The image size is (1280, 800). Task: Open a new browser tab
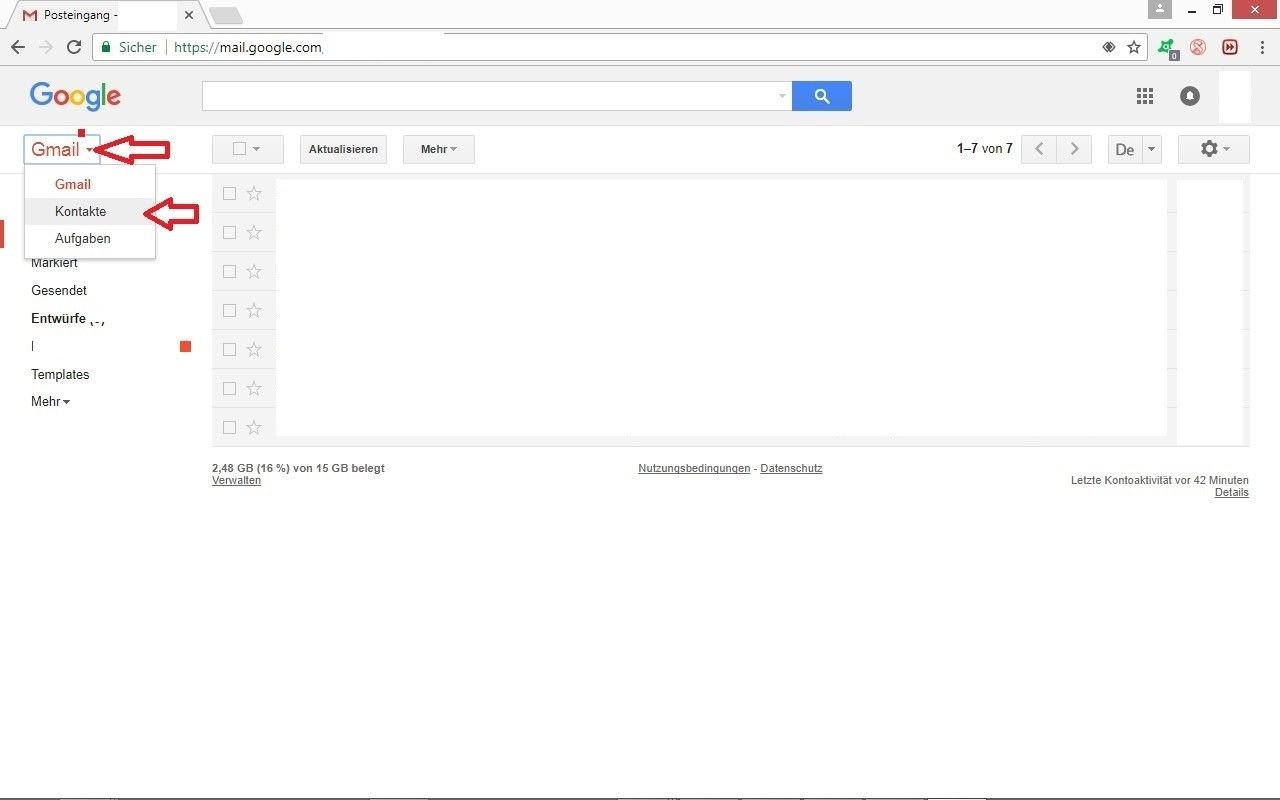point(226,15)
